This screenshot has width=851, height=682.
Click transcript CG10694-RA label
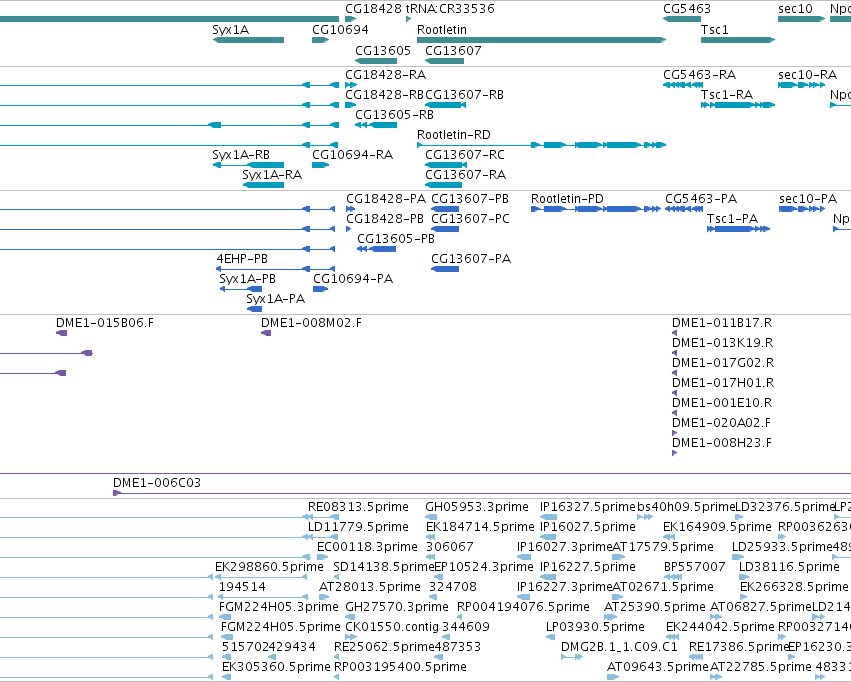pos(352,155)
